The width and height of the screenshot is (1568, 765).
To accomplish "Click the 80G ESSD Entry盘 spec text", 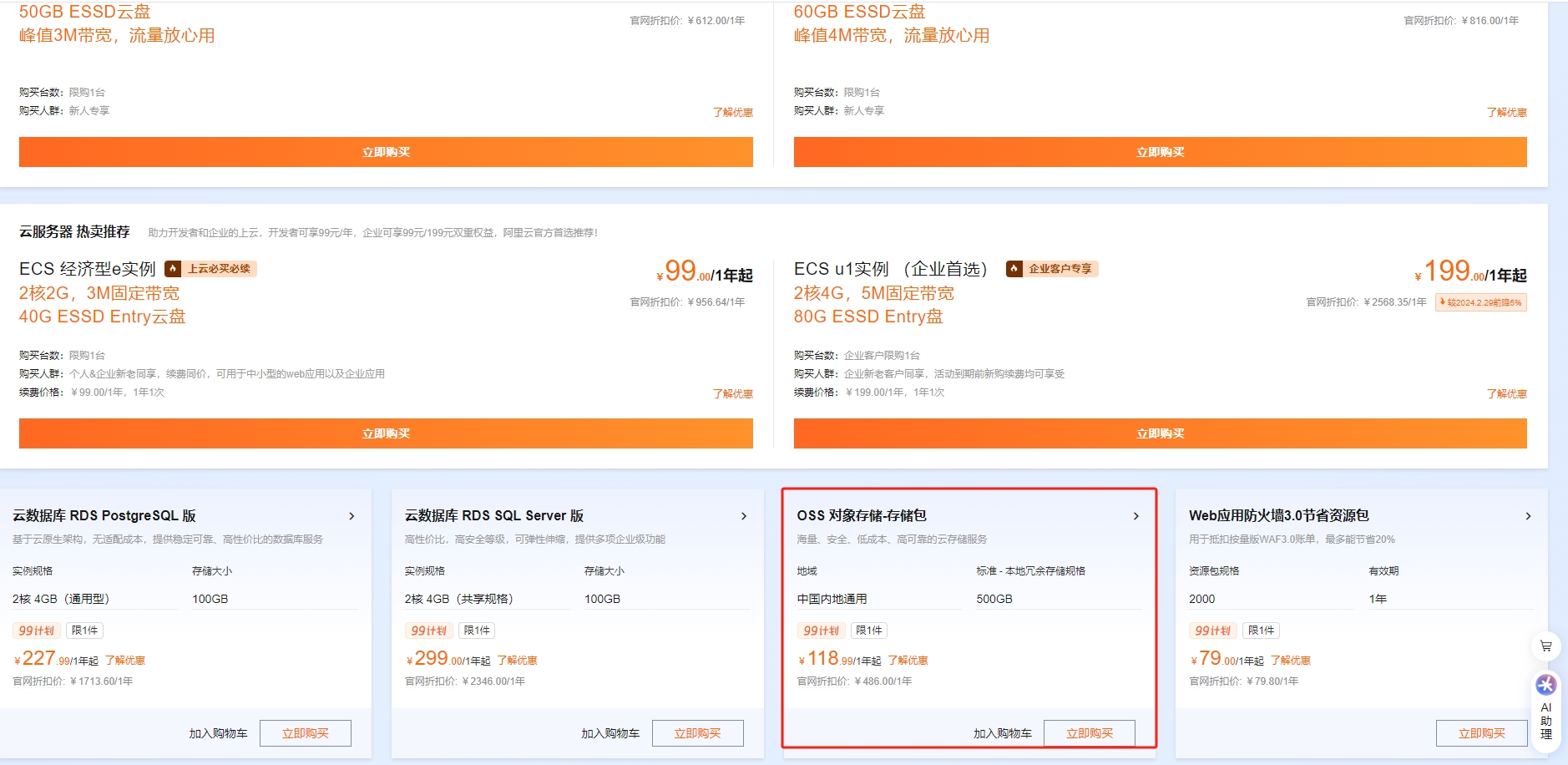I will coord(868,317).
